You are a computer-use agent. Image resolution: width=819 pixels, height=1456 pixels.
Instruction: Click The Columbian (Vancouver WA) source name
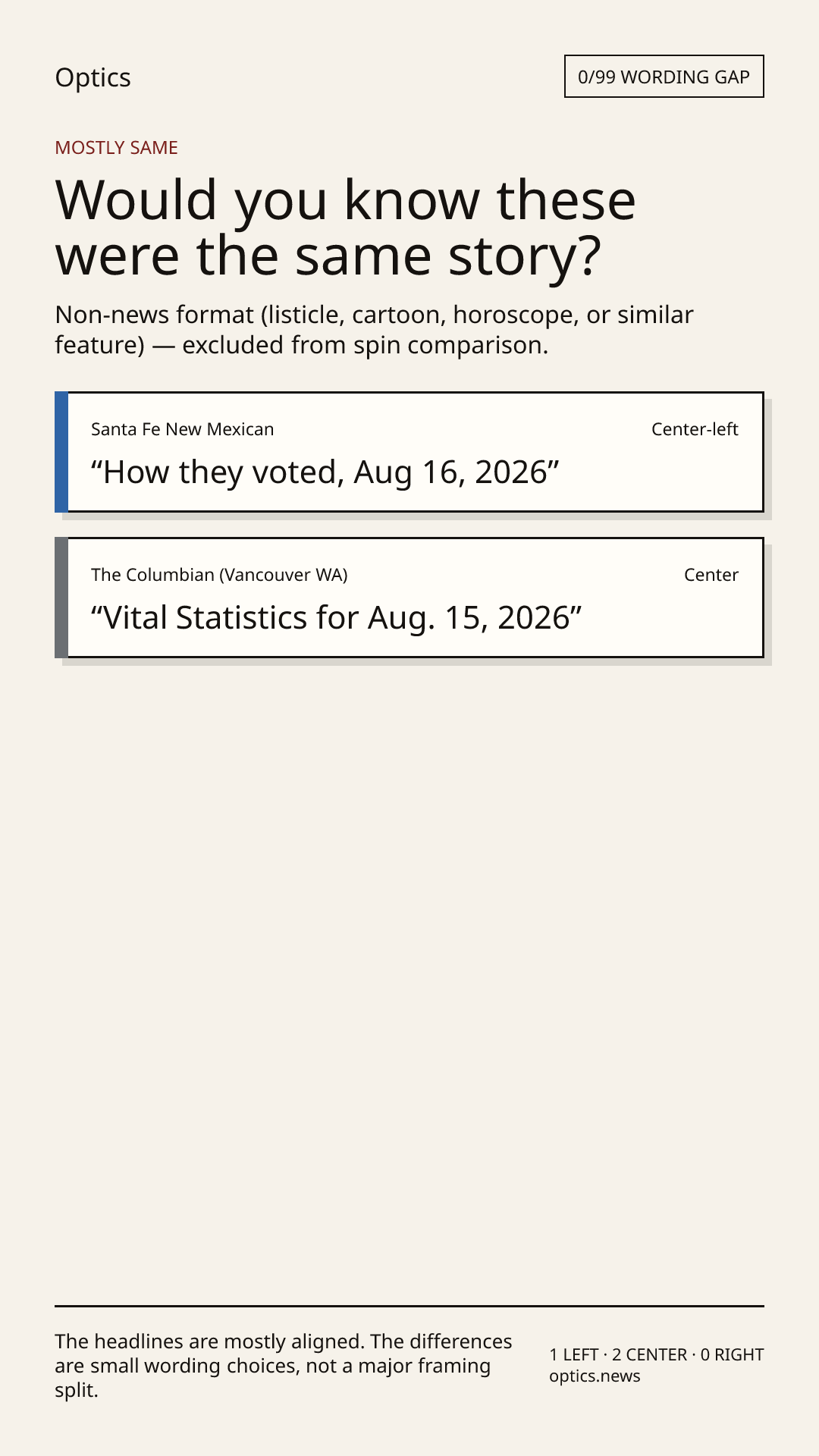[x=219, y=575]
